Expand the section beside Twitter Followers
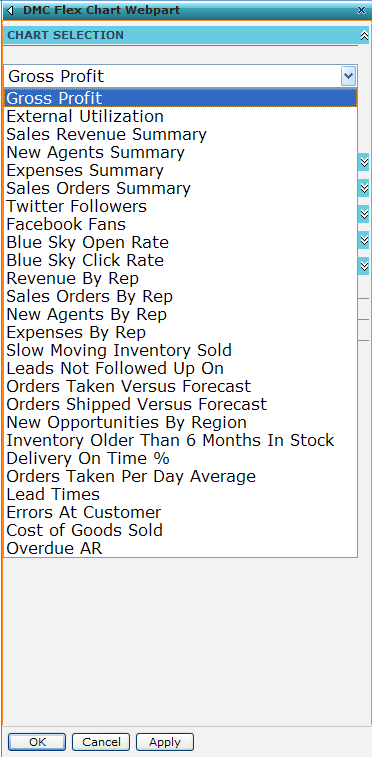The height and width of the screenshot is (757, 372). [x=364, y=214]
